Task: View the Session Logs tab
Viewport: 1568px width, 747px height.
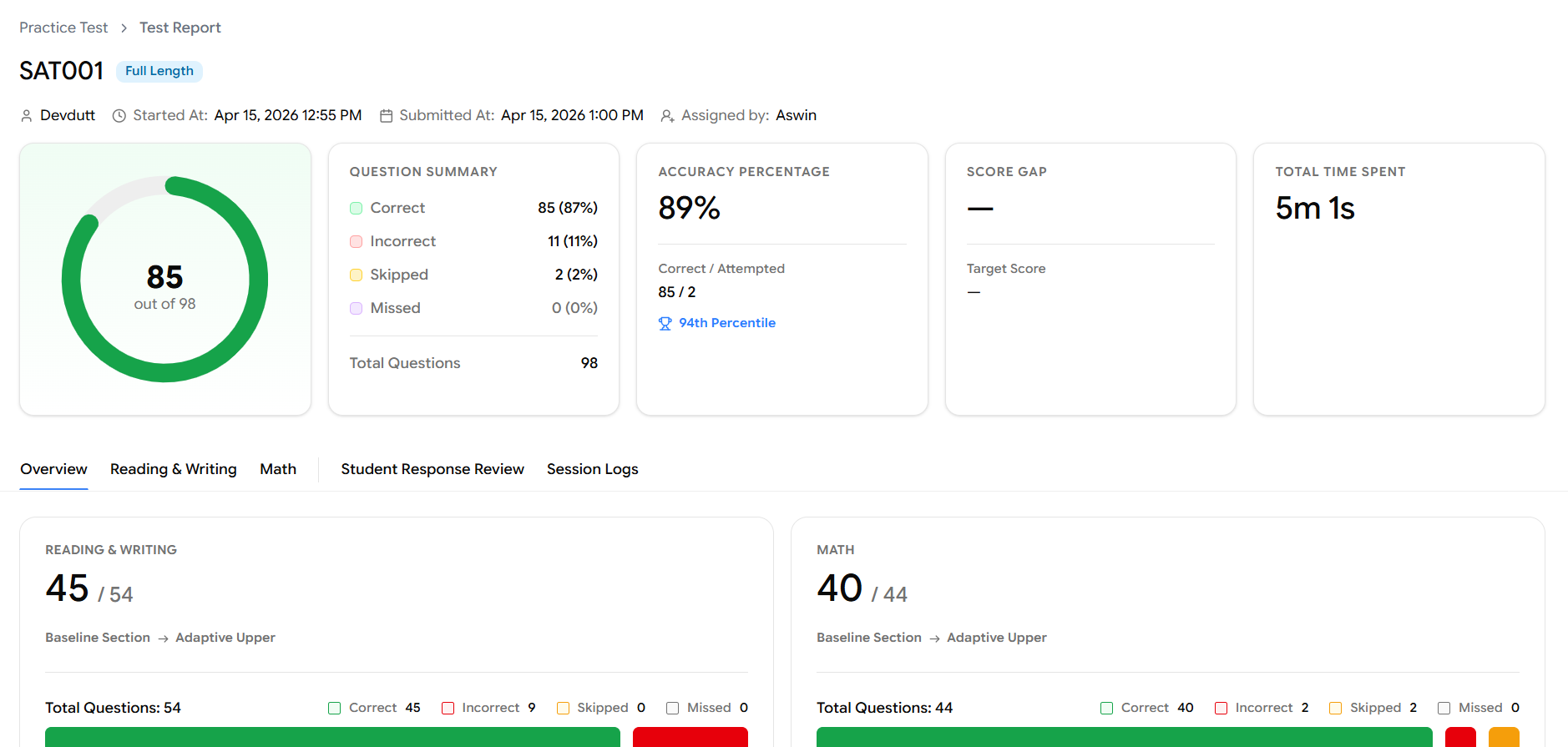Action: point(592,469)
